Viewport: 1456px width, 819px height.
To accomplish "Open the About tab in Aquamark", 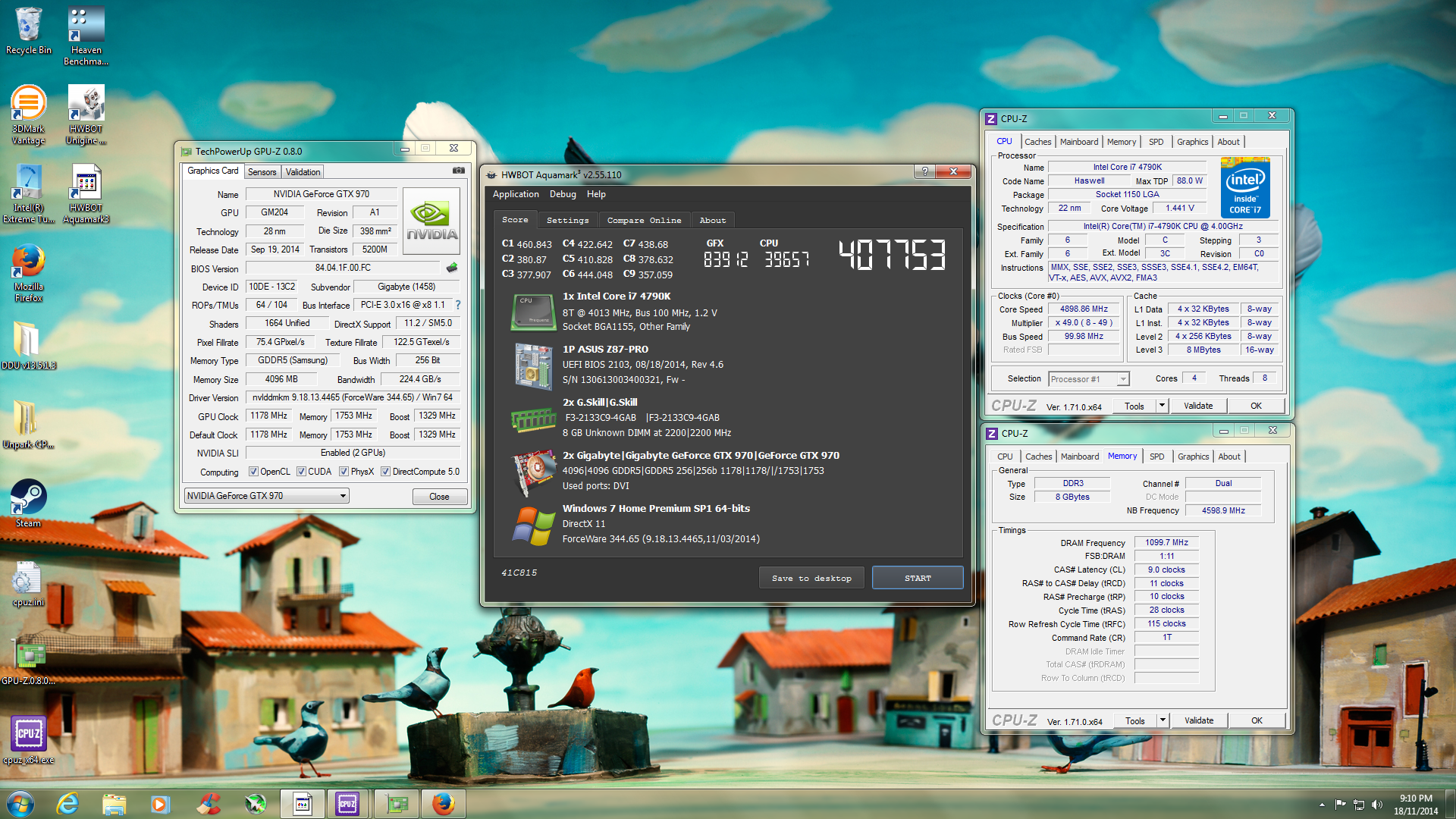I will [x=712, y=220].
